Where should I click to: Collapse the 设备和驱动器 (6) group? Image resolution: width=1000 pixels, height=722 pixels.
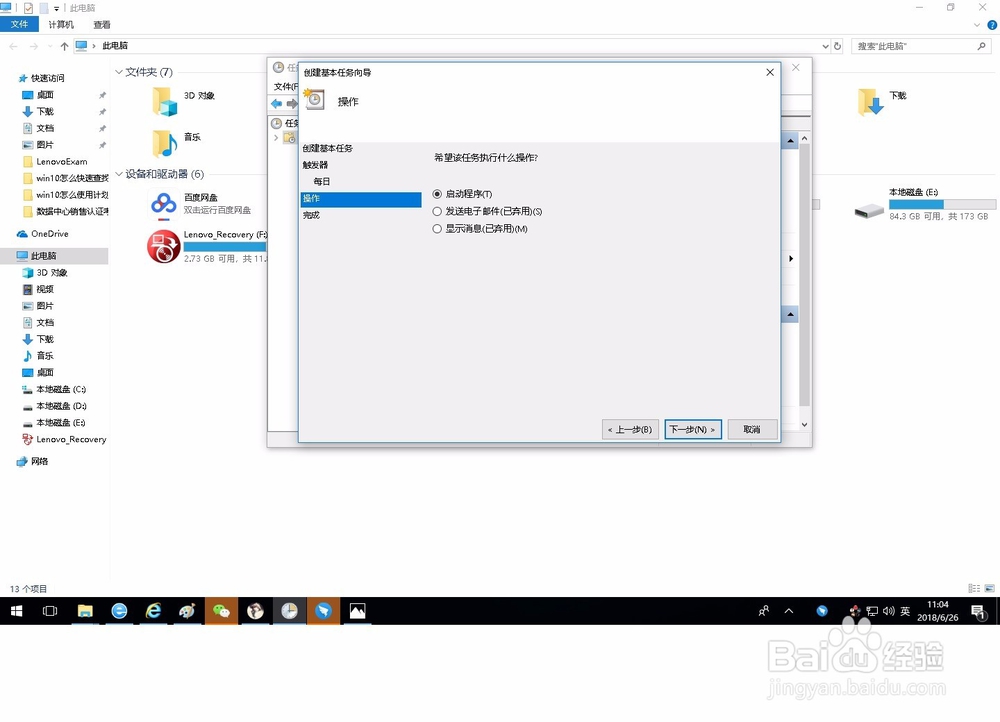pos(119,174)
